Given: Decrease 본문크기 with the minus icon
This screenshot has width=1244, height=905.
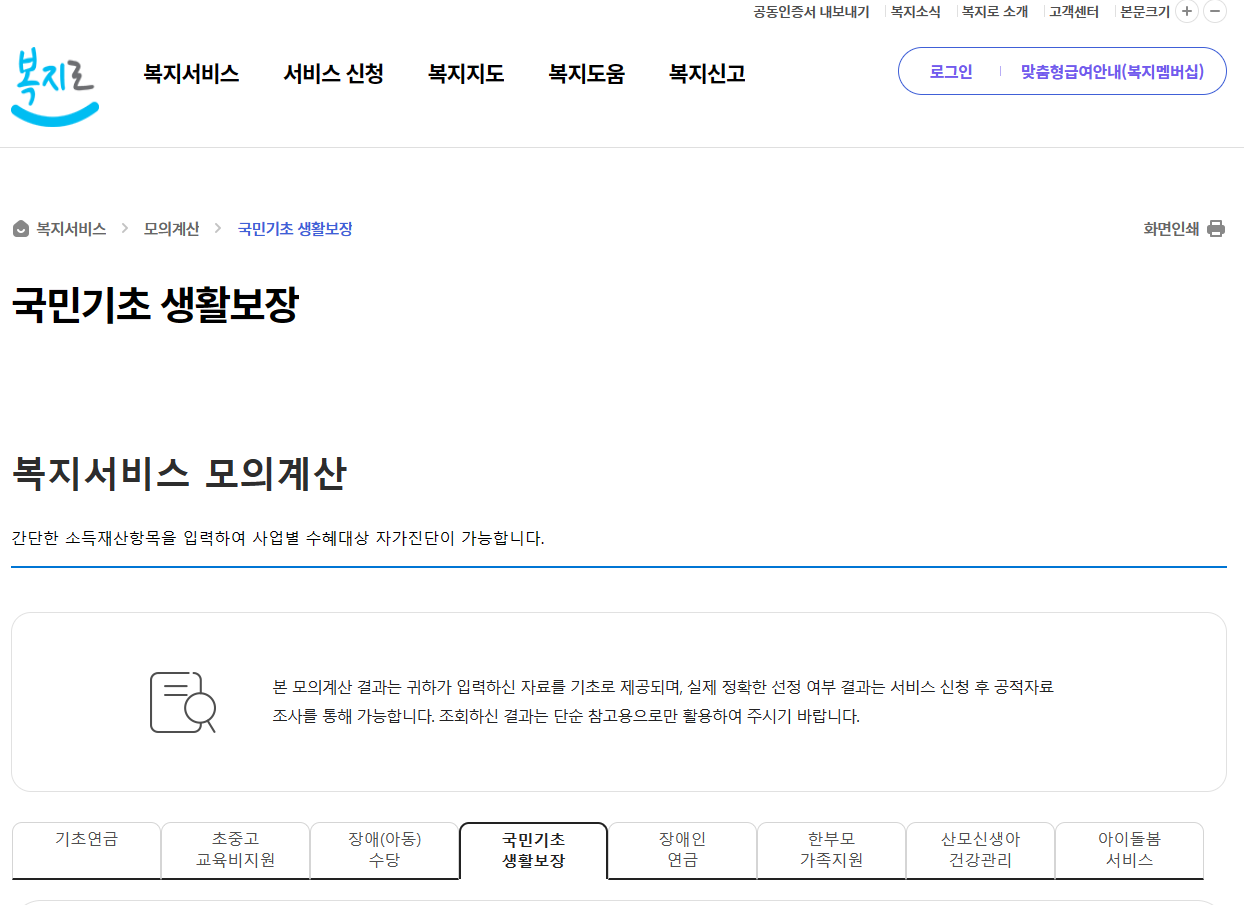Looking at the screenshot, I should 1215,11.
